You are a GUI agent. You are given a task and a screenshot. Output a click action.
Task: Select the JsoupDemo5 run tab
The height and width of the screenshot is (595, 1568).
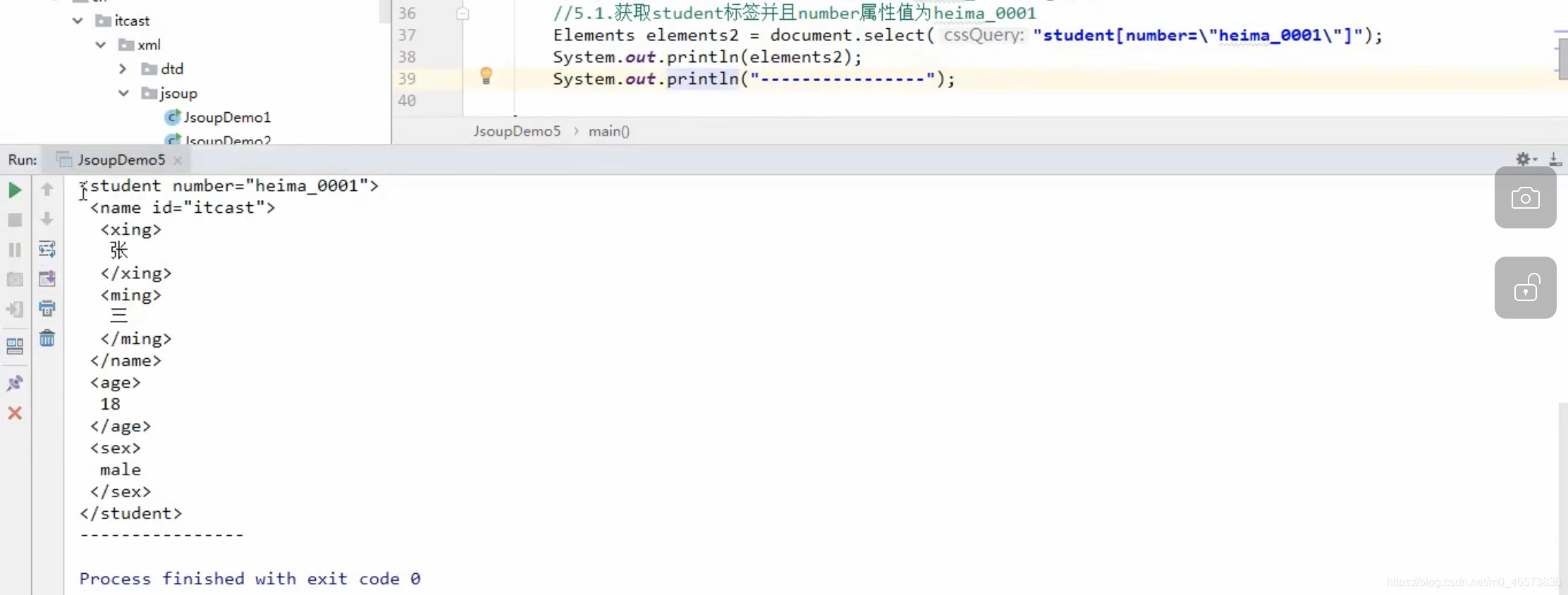[x=121, y=160]
